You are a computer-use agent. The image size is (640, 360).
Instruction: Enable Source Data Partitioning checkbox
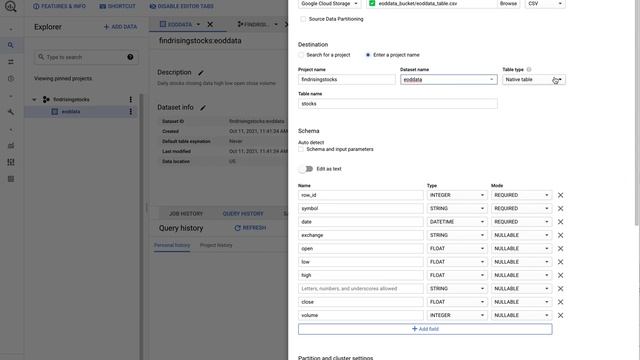303,19
